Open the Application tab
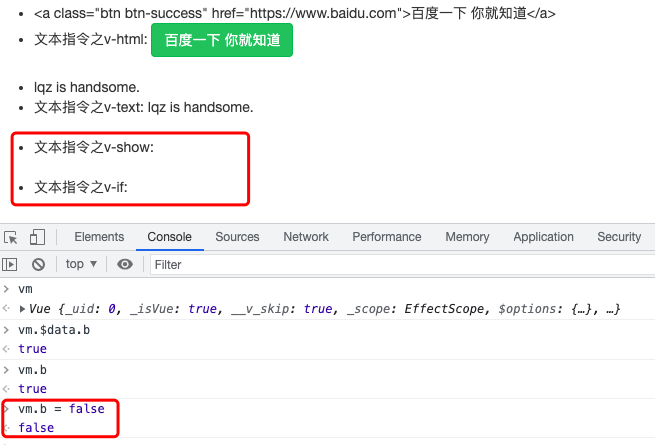The width and height of the screenshot is (655, 445). click(543, 237)
